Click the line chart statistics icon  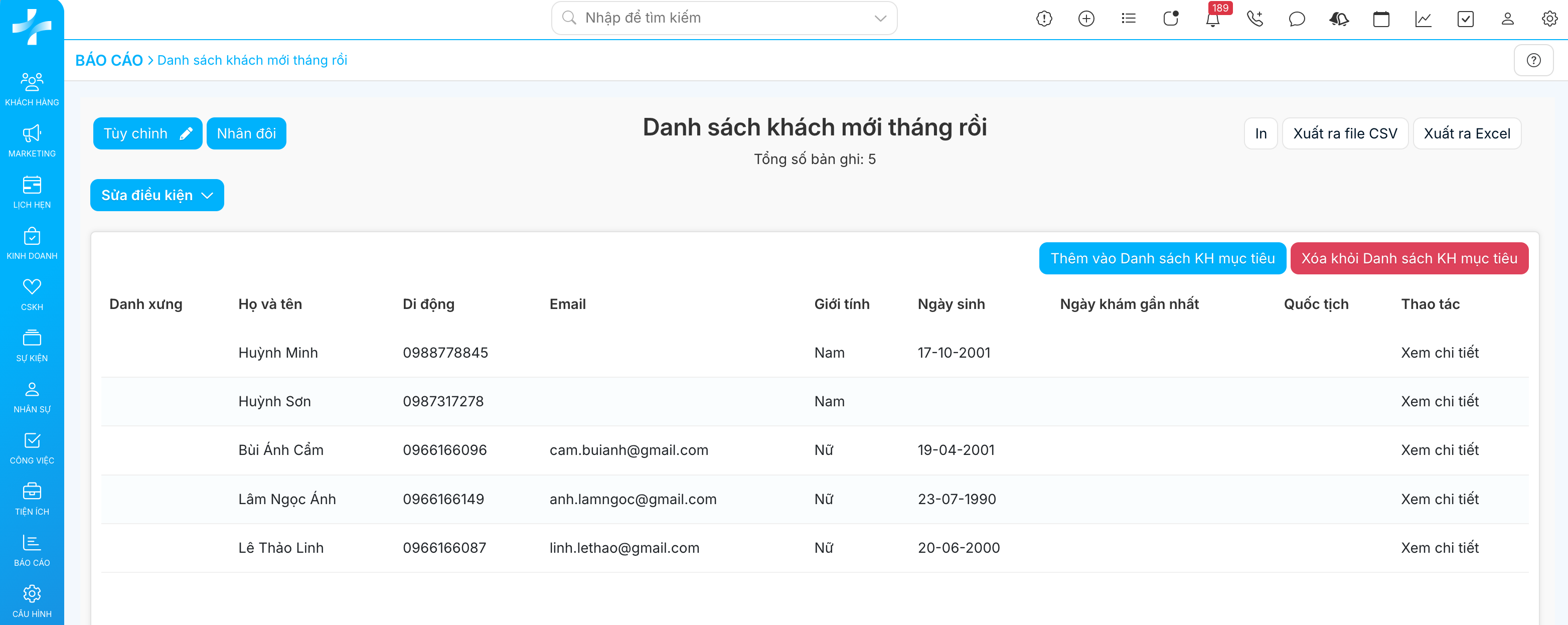tap(1423, 19)
